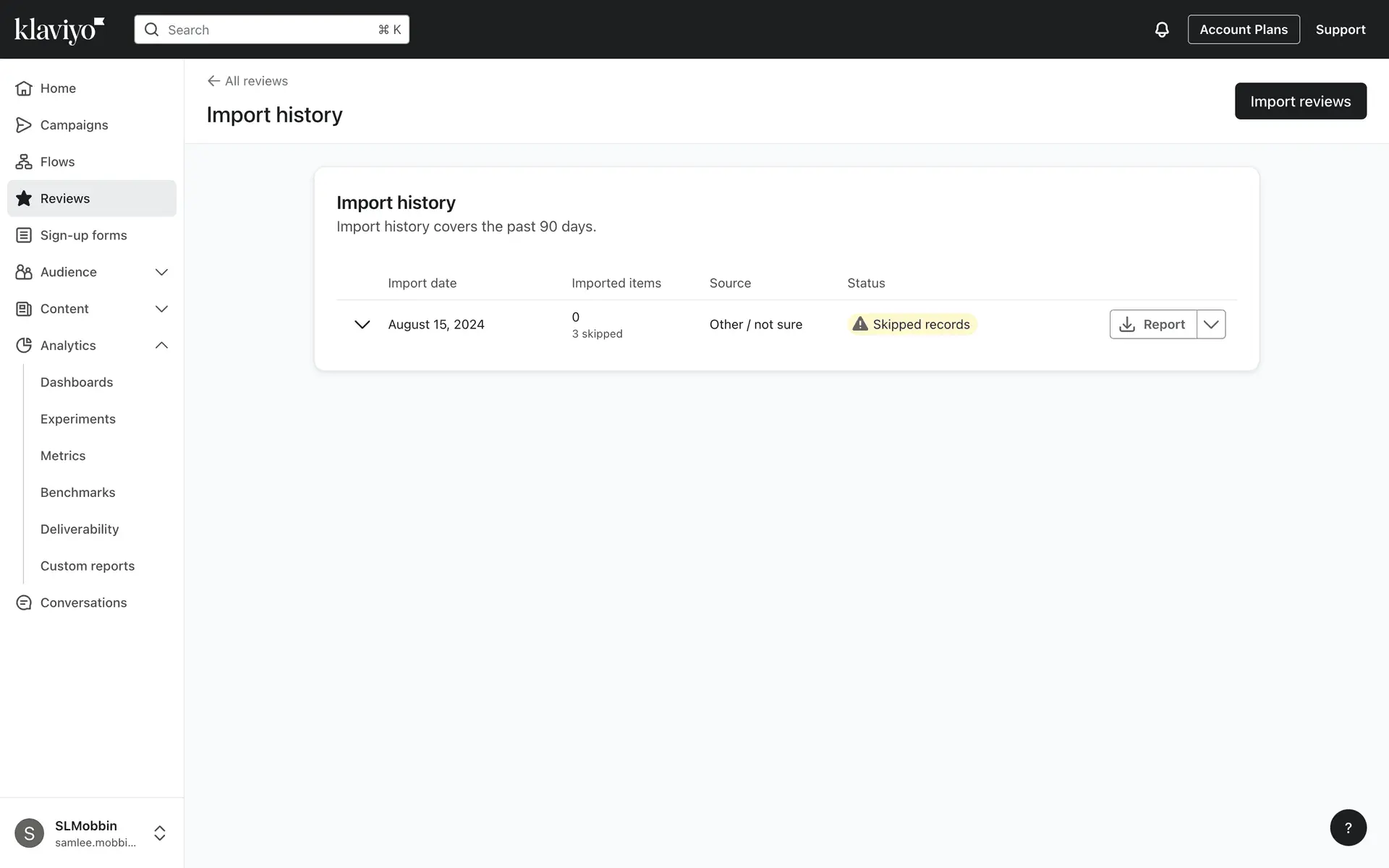Expand the Audience menu chevron
The width and height of the screenshot is (1389, 868).
click(161, 272)
